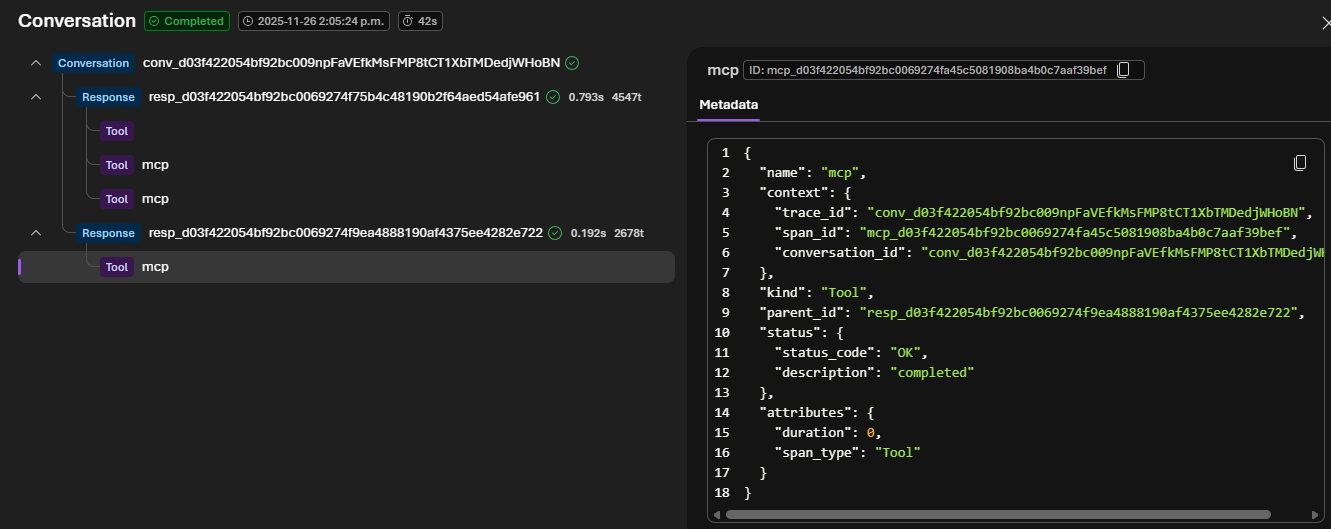Click the "trace_id" line in the JSON
This screenshot has width=1331, height=529.
click(x=1043, y=212)
